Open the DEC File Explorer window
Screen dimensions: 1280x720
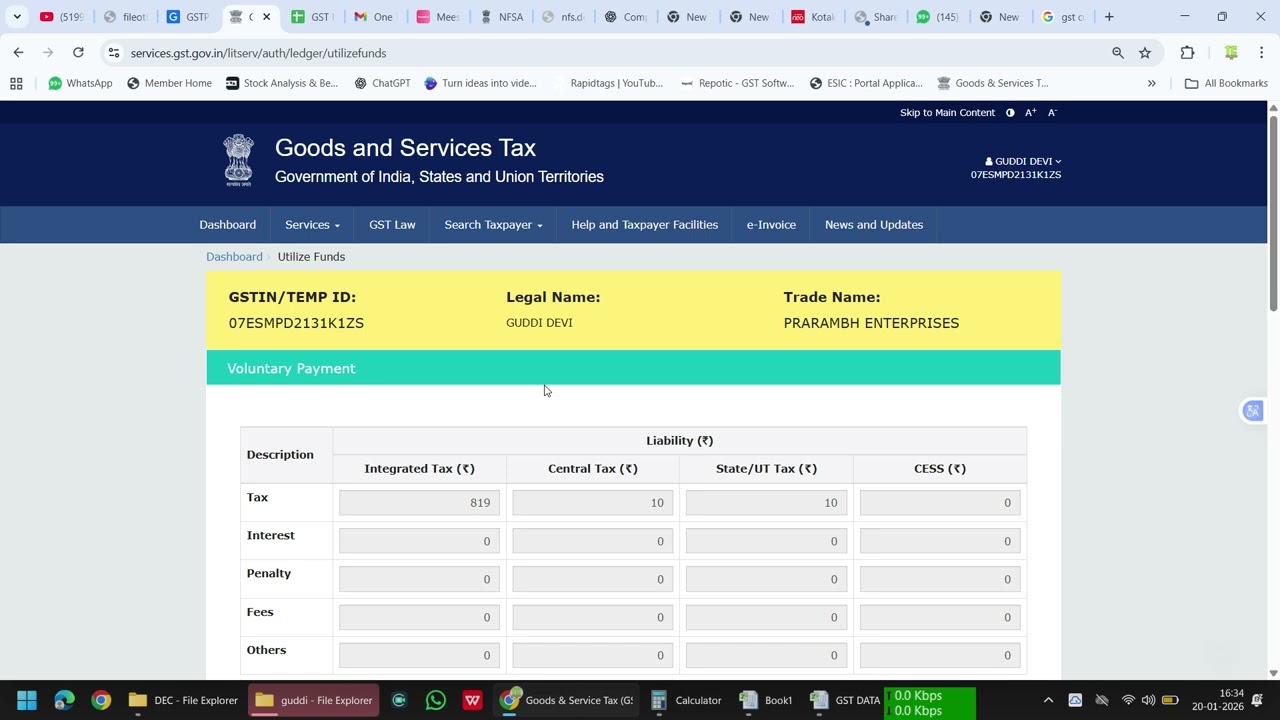182,700
